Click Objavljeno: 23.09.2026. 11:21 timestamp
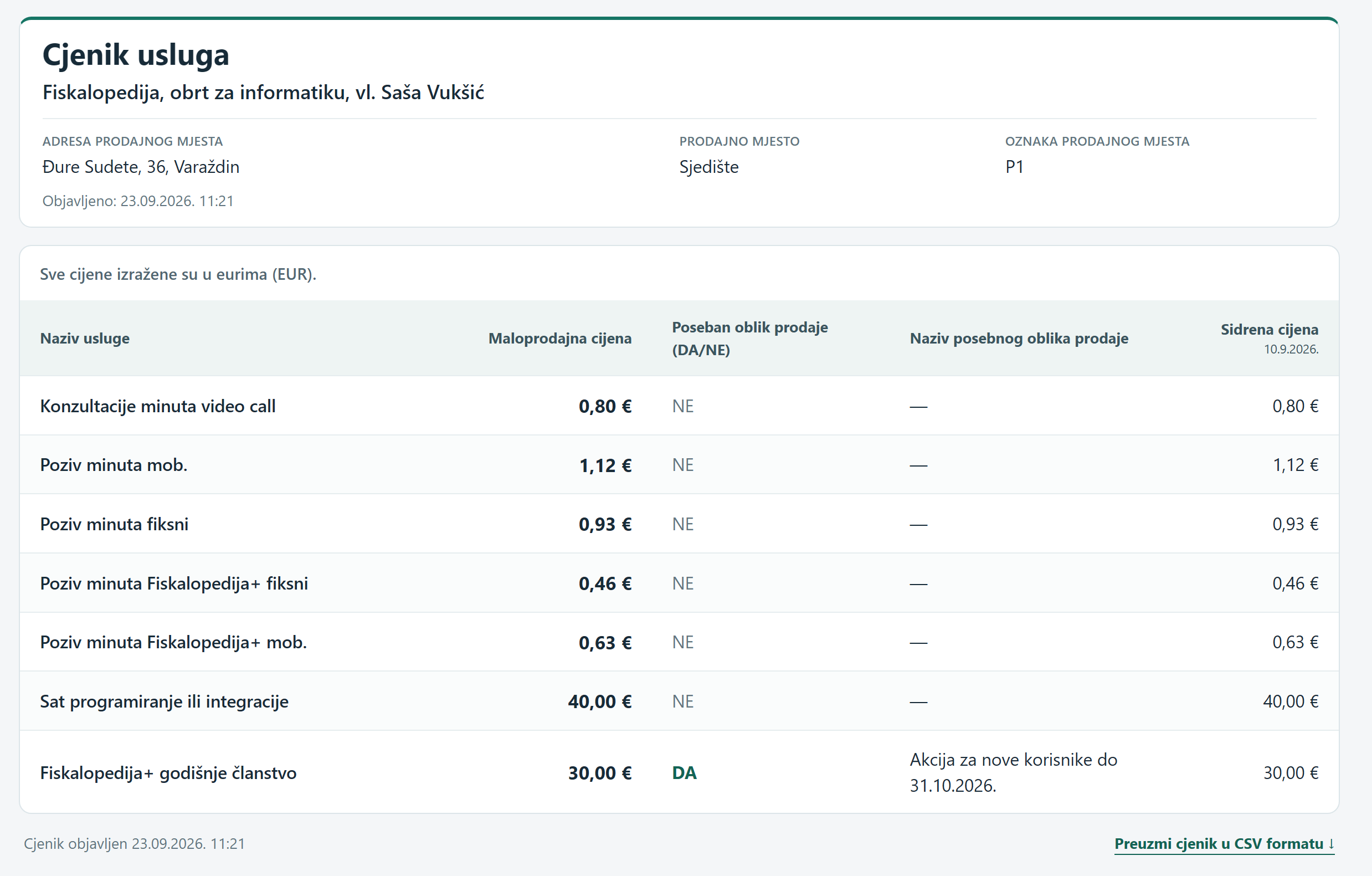 pos(138,201)
